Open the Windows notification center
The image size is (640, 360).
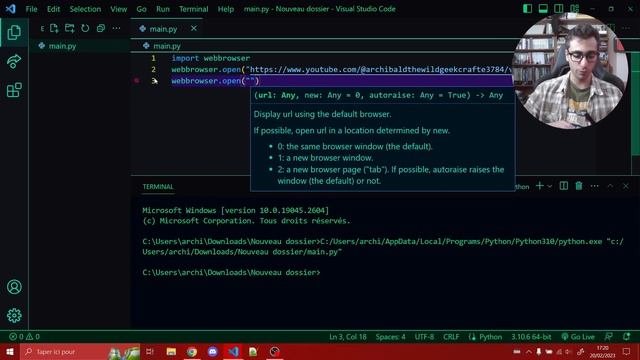[x=627, y=351]
